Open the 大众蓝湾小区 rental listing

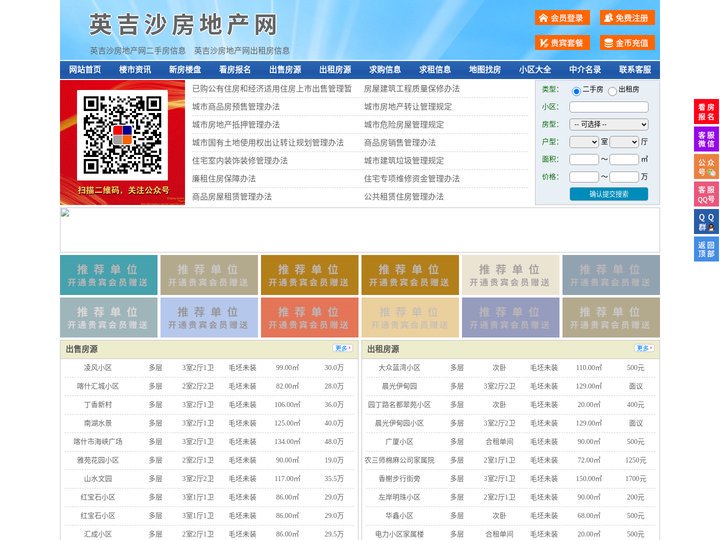click(399, 368)
